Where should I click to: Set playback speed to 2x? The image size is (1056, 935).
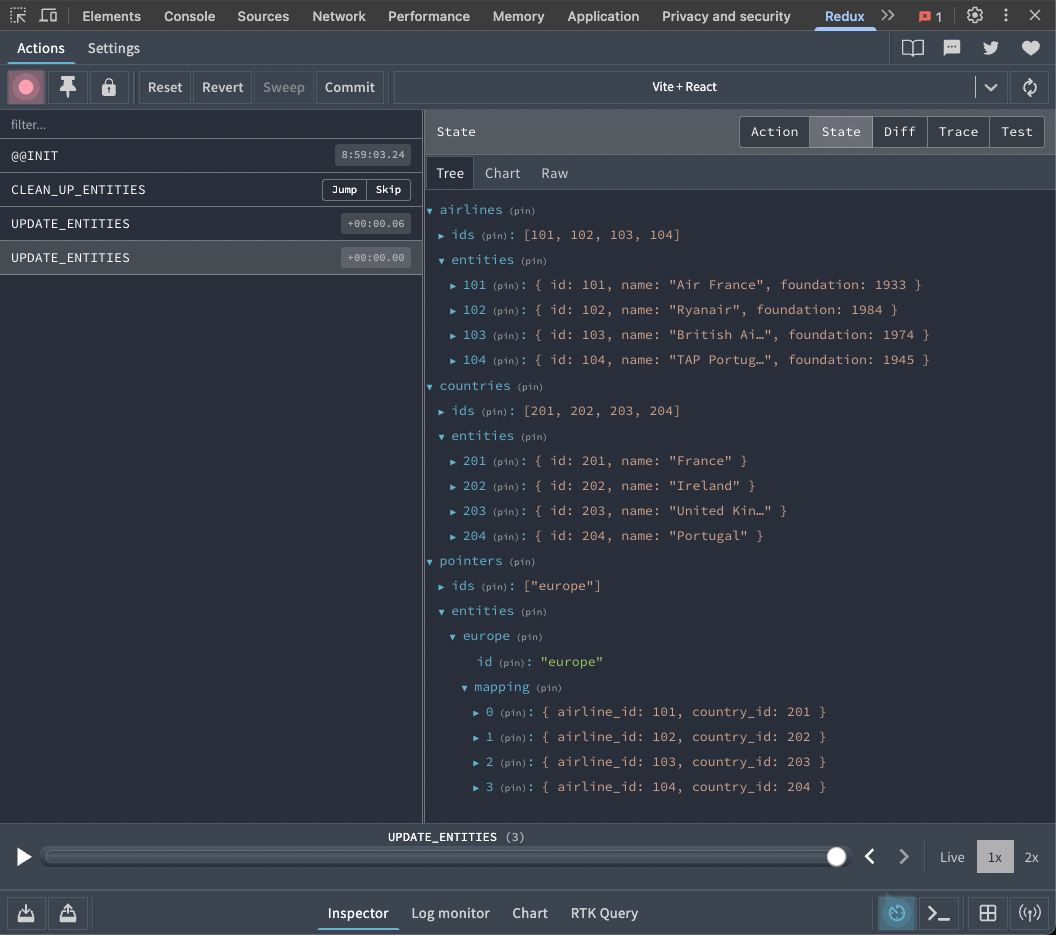pyautogui.click(x=1031, y=857)
